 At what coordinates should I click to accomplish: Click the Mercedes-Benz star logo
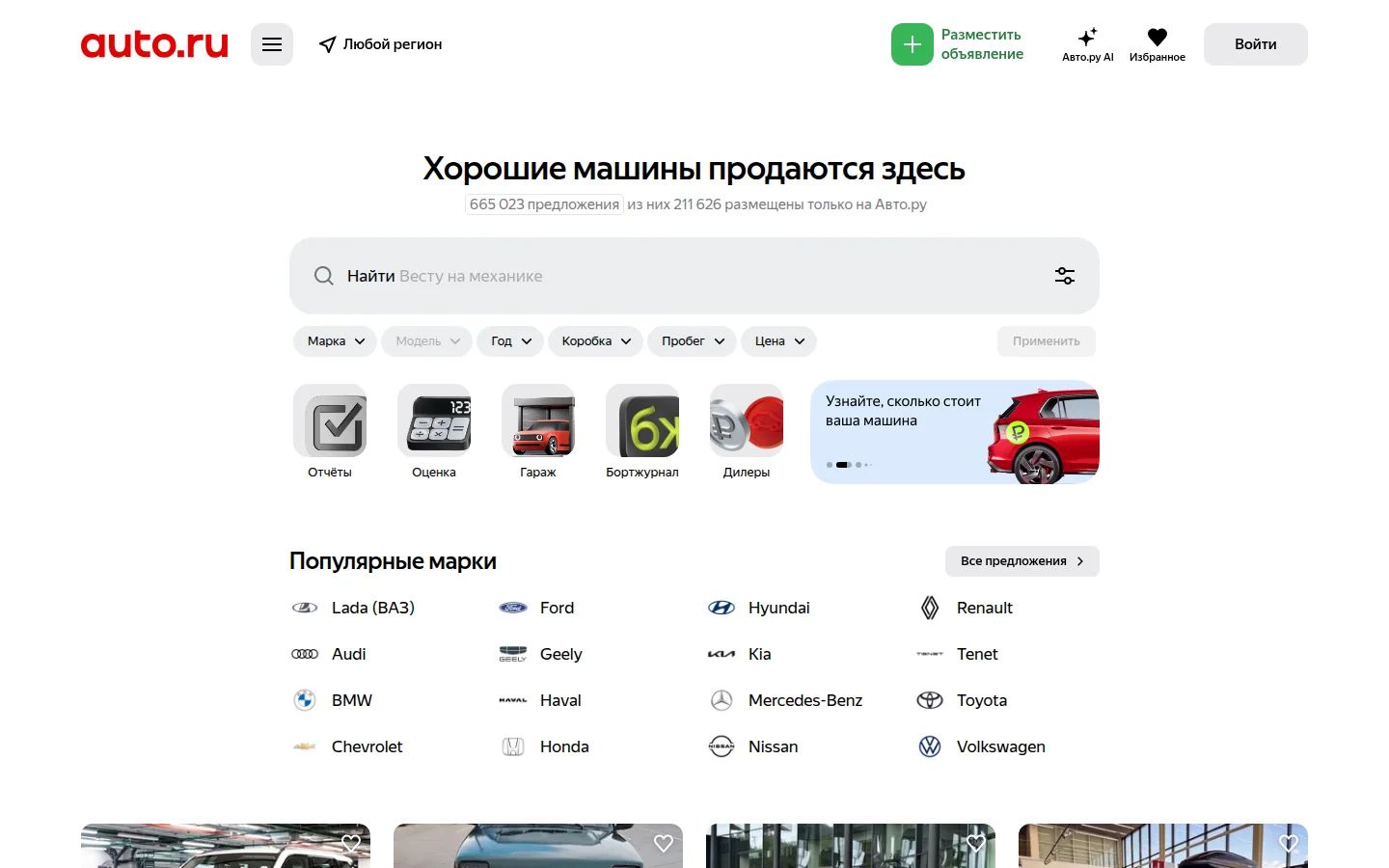pyautogui.click(x=722, y=700)
